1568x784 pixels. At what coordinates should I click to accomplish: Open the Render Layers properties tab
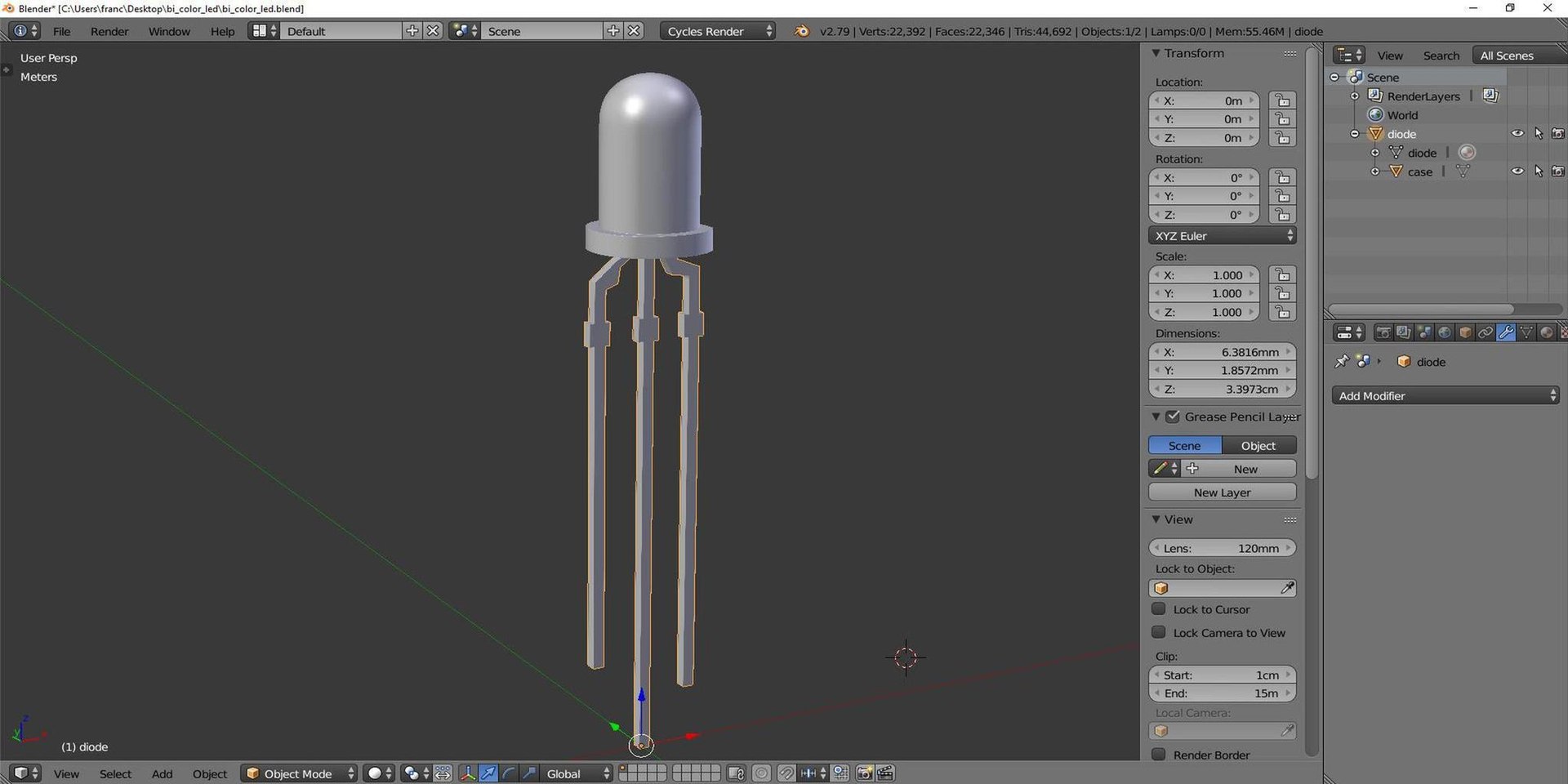(x=1403, y=332)
